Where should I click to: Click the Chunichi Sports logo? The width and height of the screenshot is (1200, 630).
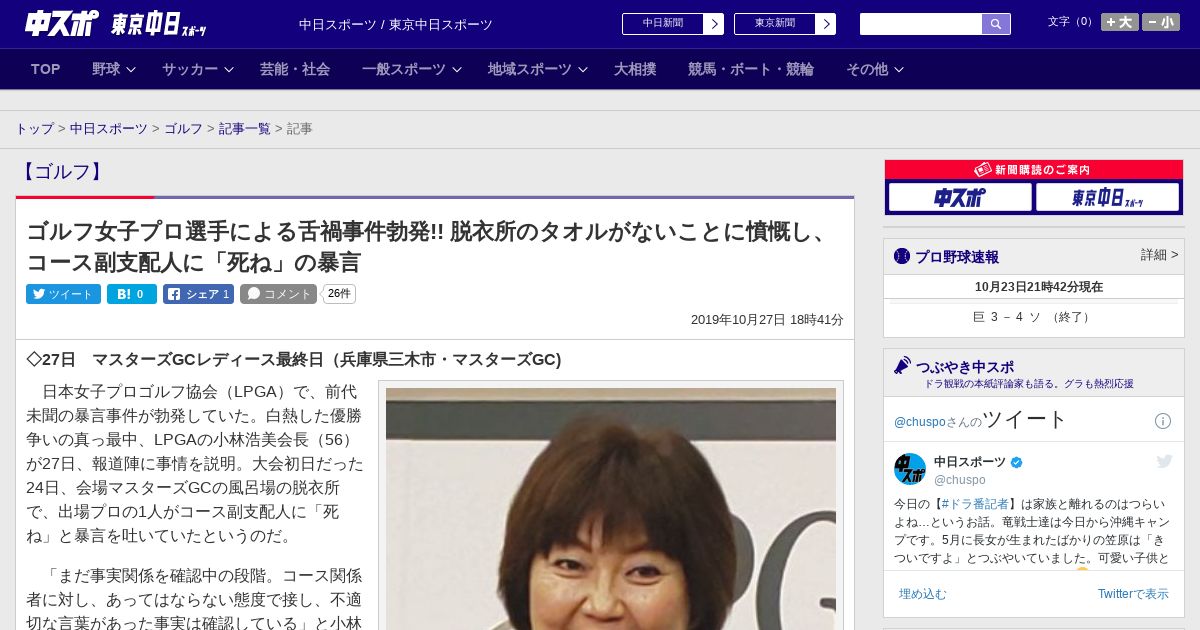tap(62, 23)
